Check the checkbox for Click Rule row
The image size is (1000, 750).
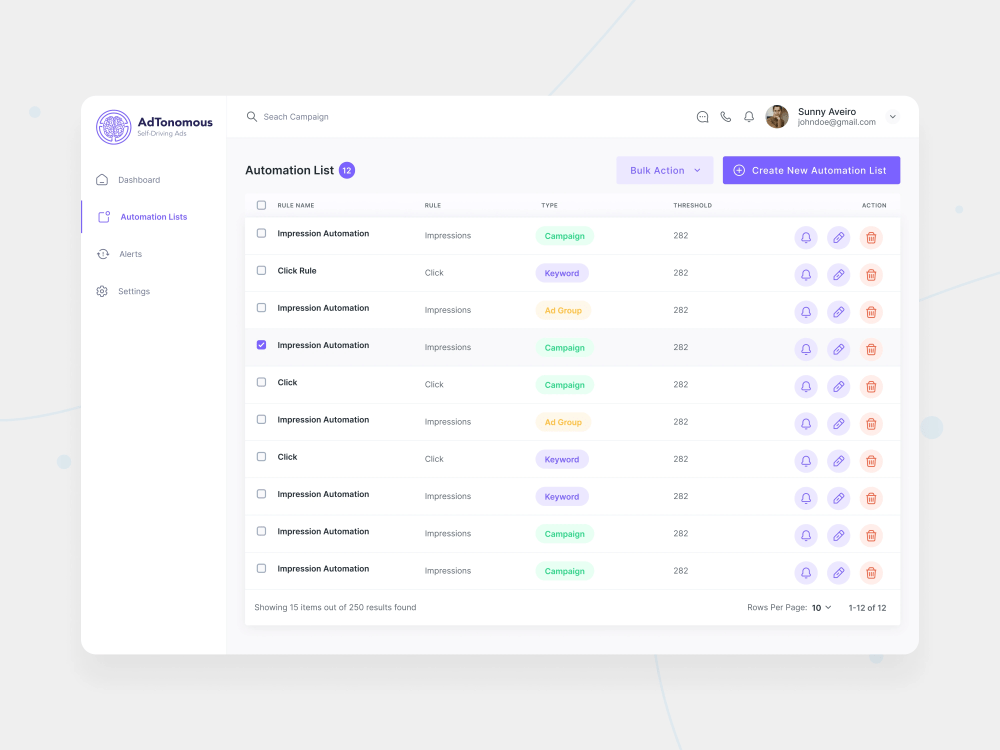261,270
